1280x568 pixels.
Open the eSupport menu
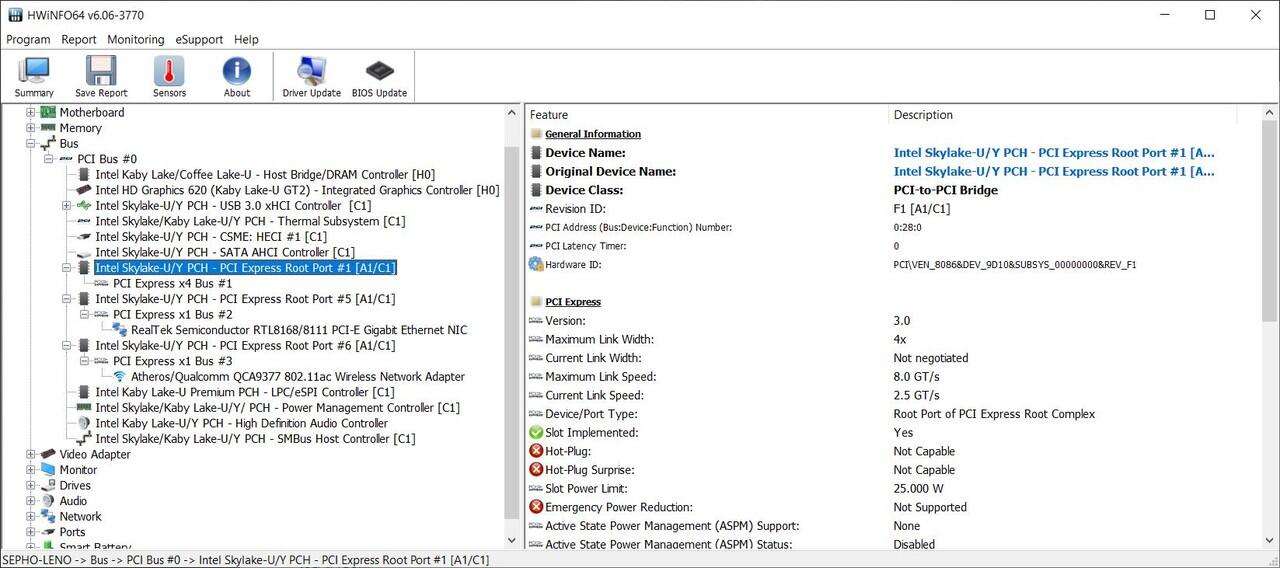[199, 40]
